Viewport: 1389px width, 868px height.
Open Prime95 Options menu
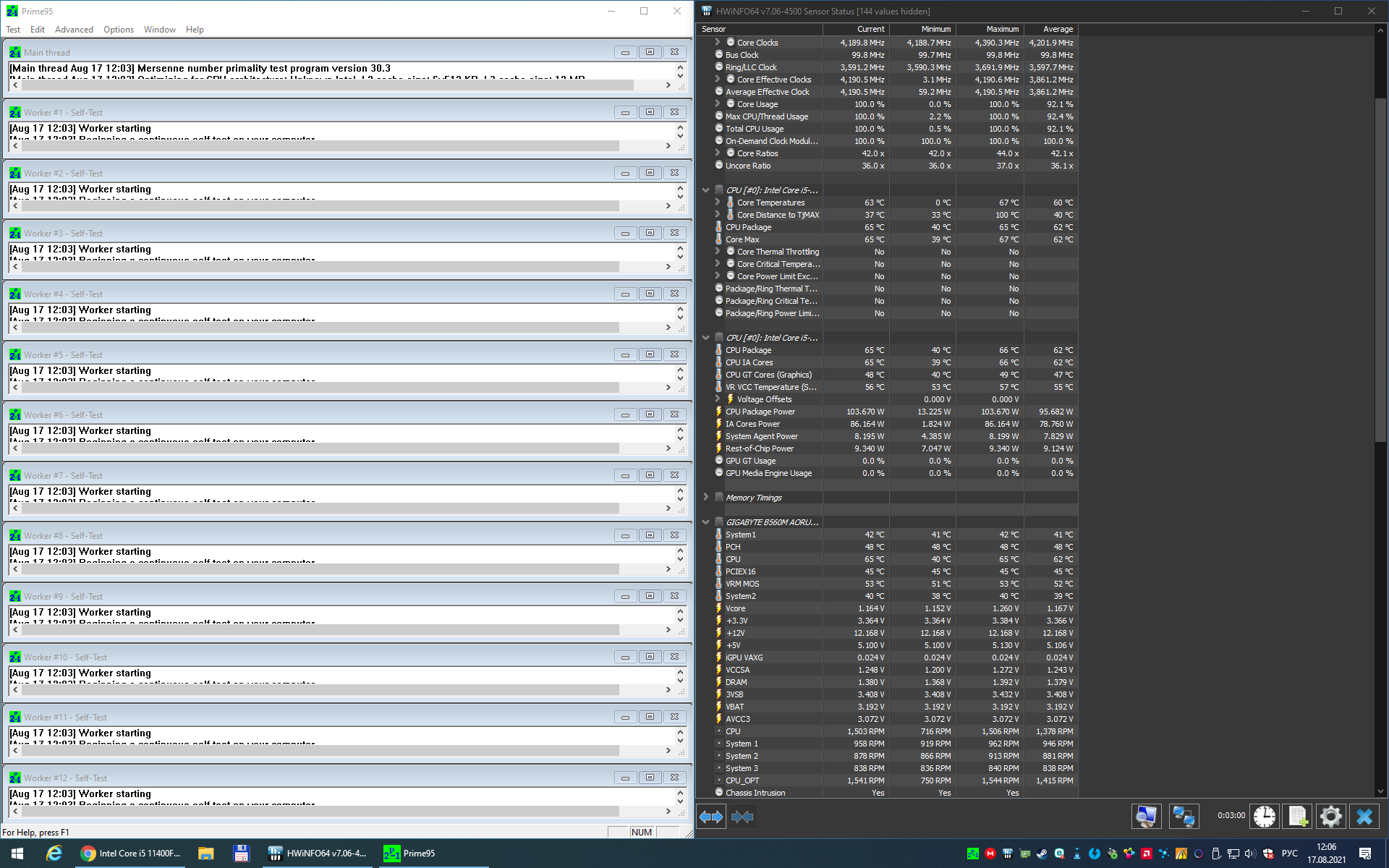pos(119,30)
